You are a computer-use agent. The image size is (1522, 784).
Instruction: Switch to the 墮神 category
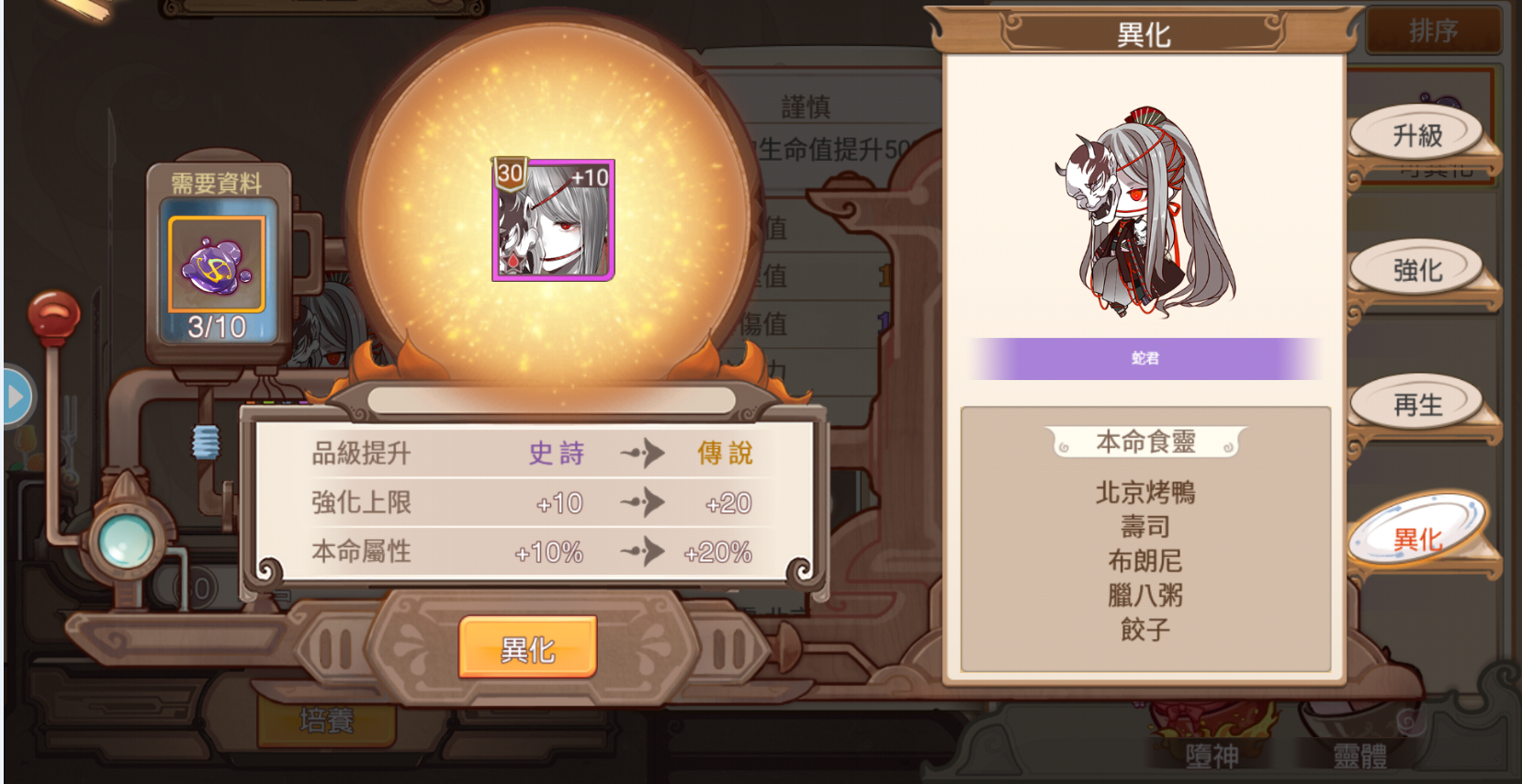(x=1212, y=756)
